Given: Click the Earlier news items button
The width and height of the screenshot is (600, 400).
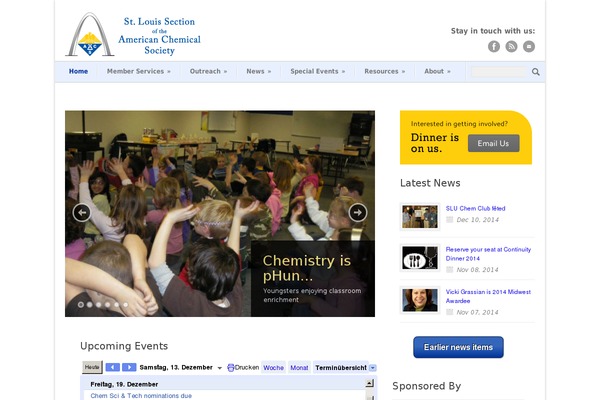Looking at the screenshot, I should (458, 347).
